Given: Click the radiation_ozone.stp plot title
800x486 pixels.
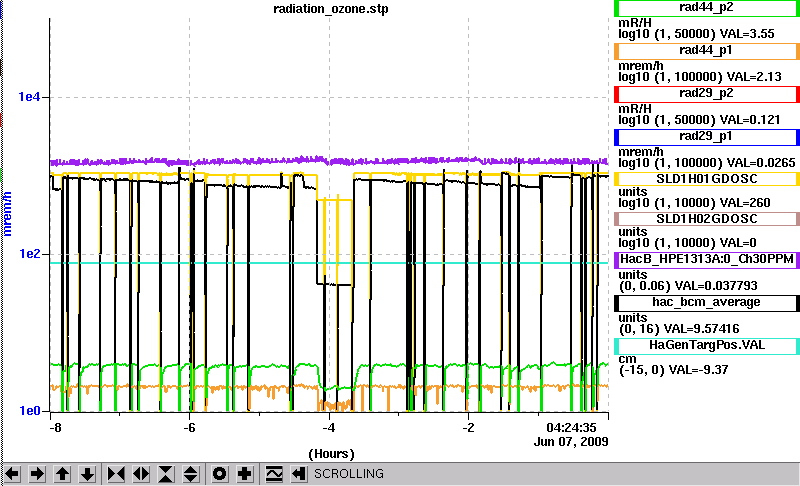Looking at the screenshot, I should coord(331,9).
